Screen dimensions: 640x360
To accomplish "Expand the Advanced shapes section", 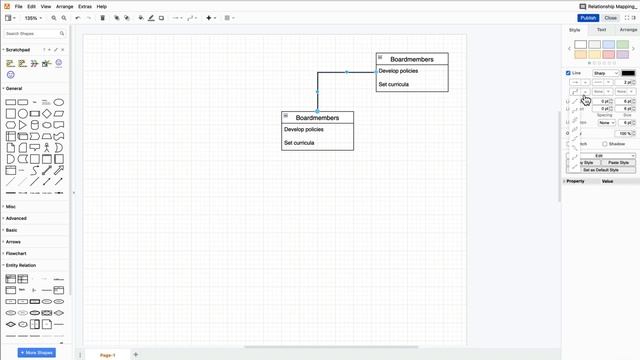I will click(16, 218).
